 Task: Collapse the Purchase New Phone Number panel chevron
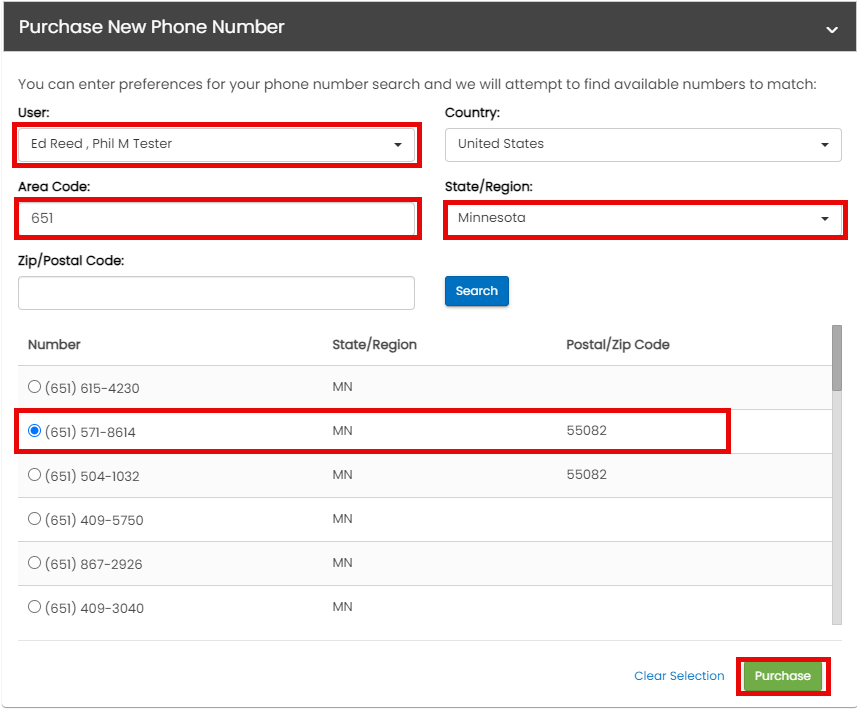pyautogui.click(x=831, y=30)
